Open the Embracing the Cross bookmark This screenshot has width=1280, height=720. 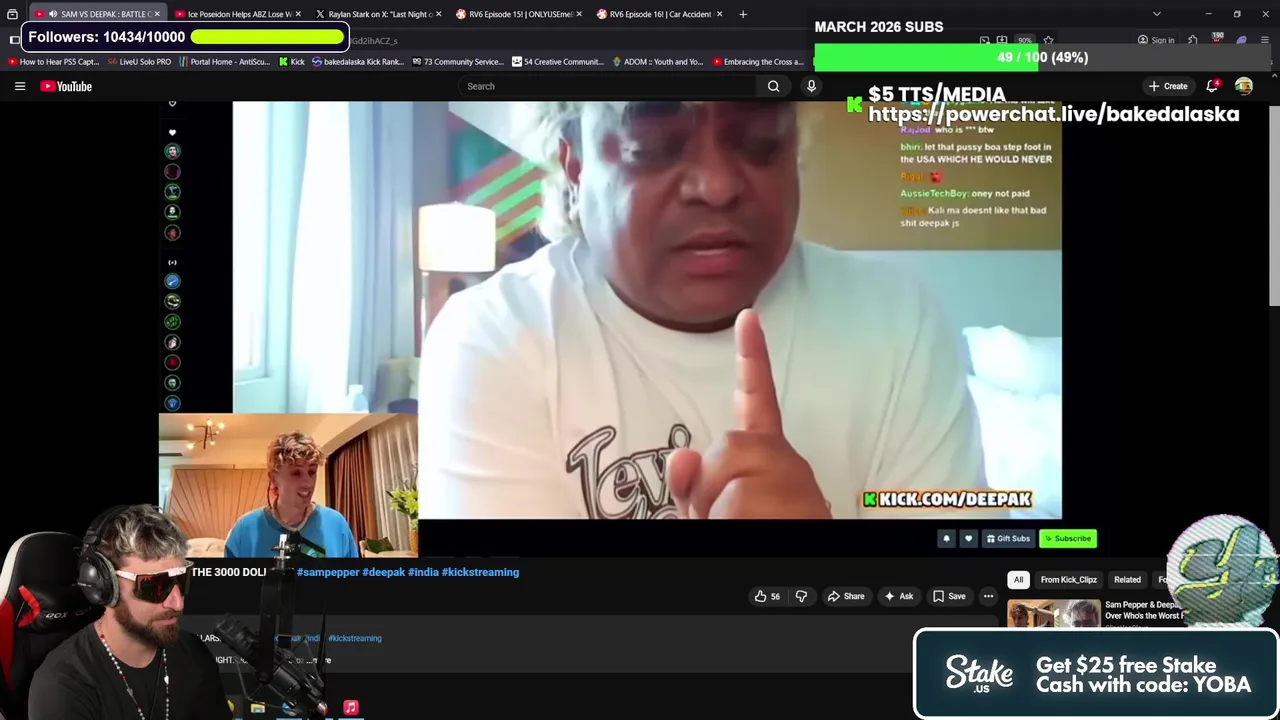point(758,62)
